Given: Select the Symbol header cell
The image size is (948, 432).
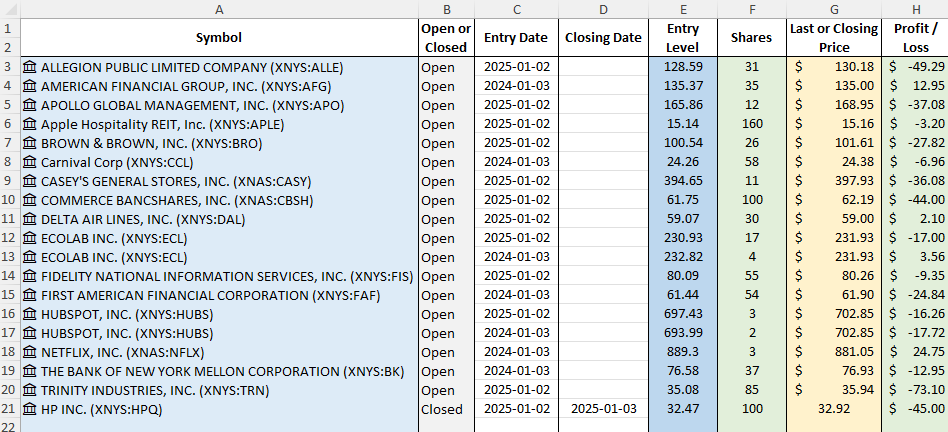Looking at the screenshot, I should coord(219,37).
